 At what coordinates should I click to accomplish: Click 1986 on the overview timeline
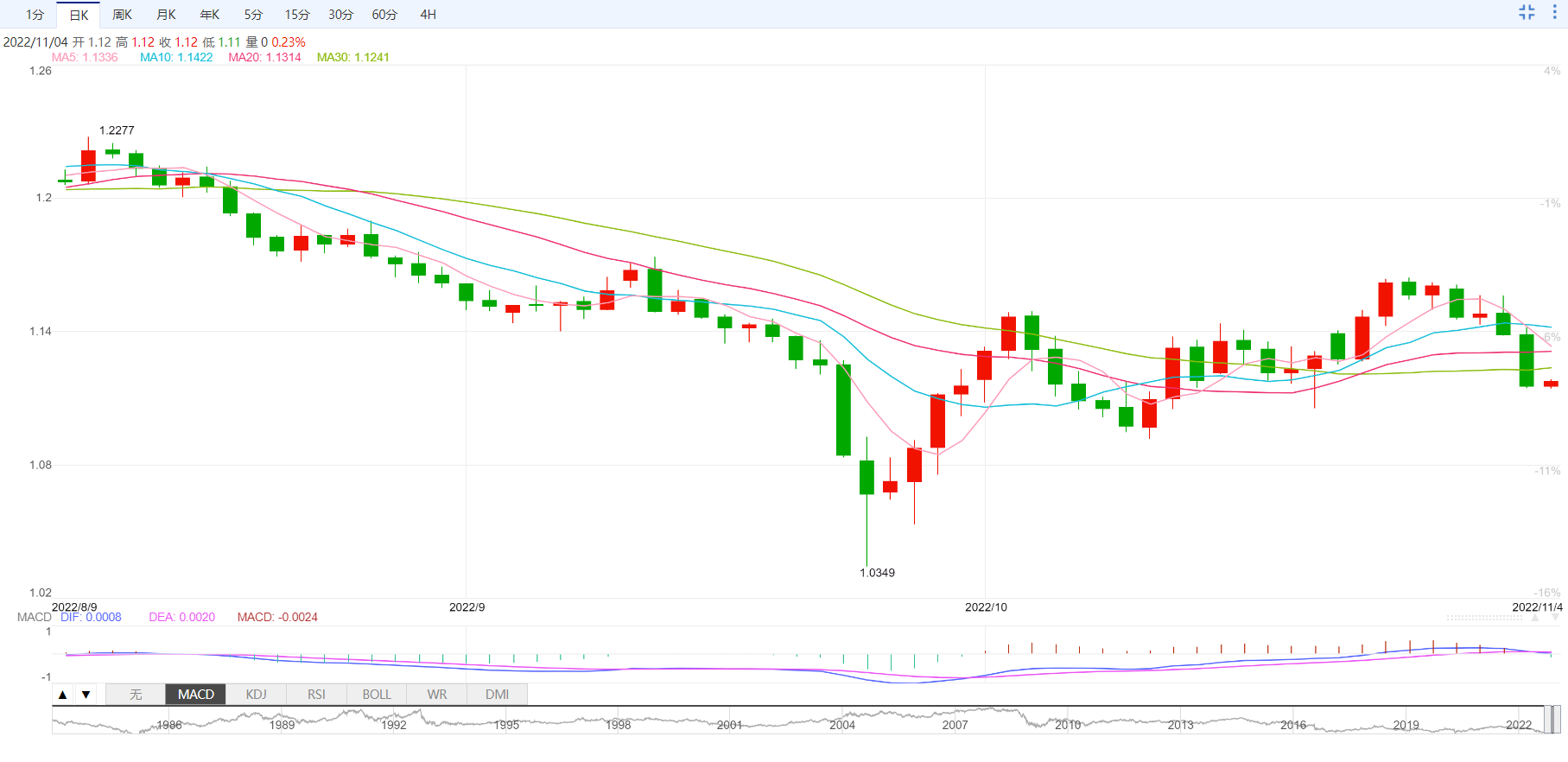click(x=169, y=725)
